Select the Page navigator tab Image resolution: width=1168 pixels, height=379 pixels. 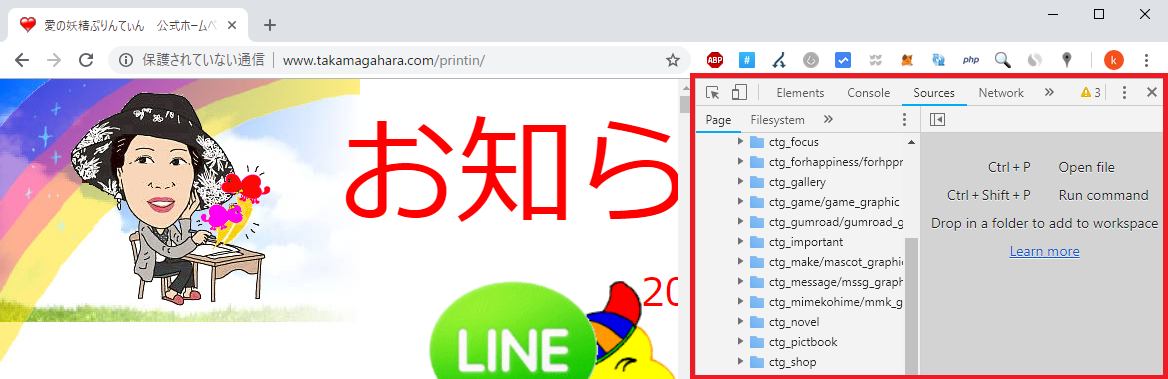[x=718, y=119]
